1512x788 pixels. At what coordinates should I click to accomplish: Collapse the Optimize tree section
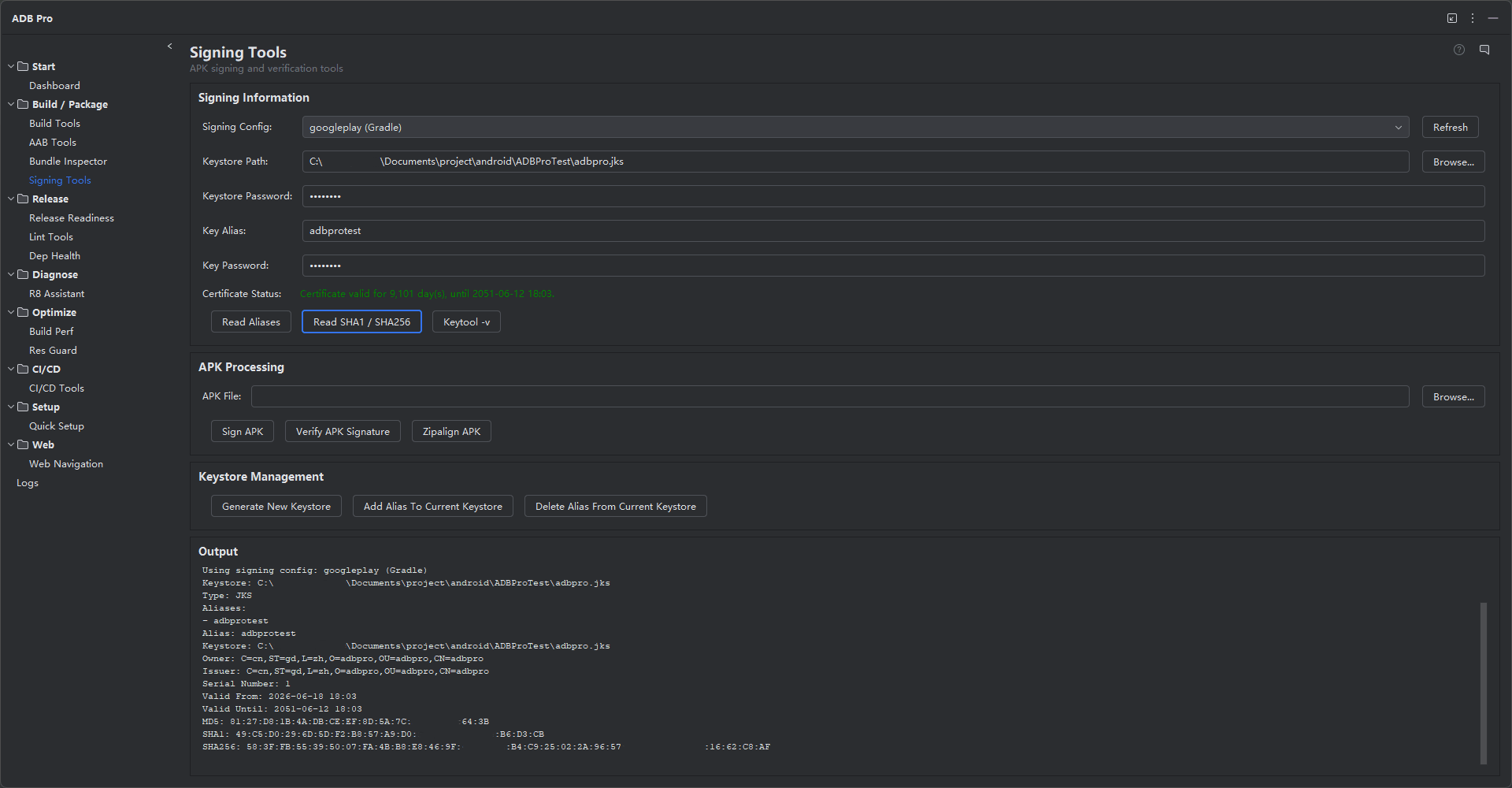(11, 312)
